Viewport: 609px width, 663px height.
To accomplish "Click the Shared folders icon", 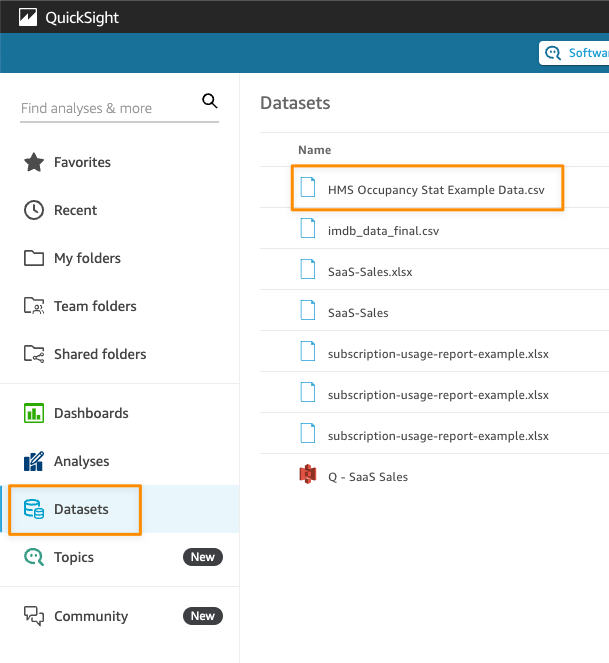I will click(x=34, y=354).
